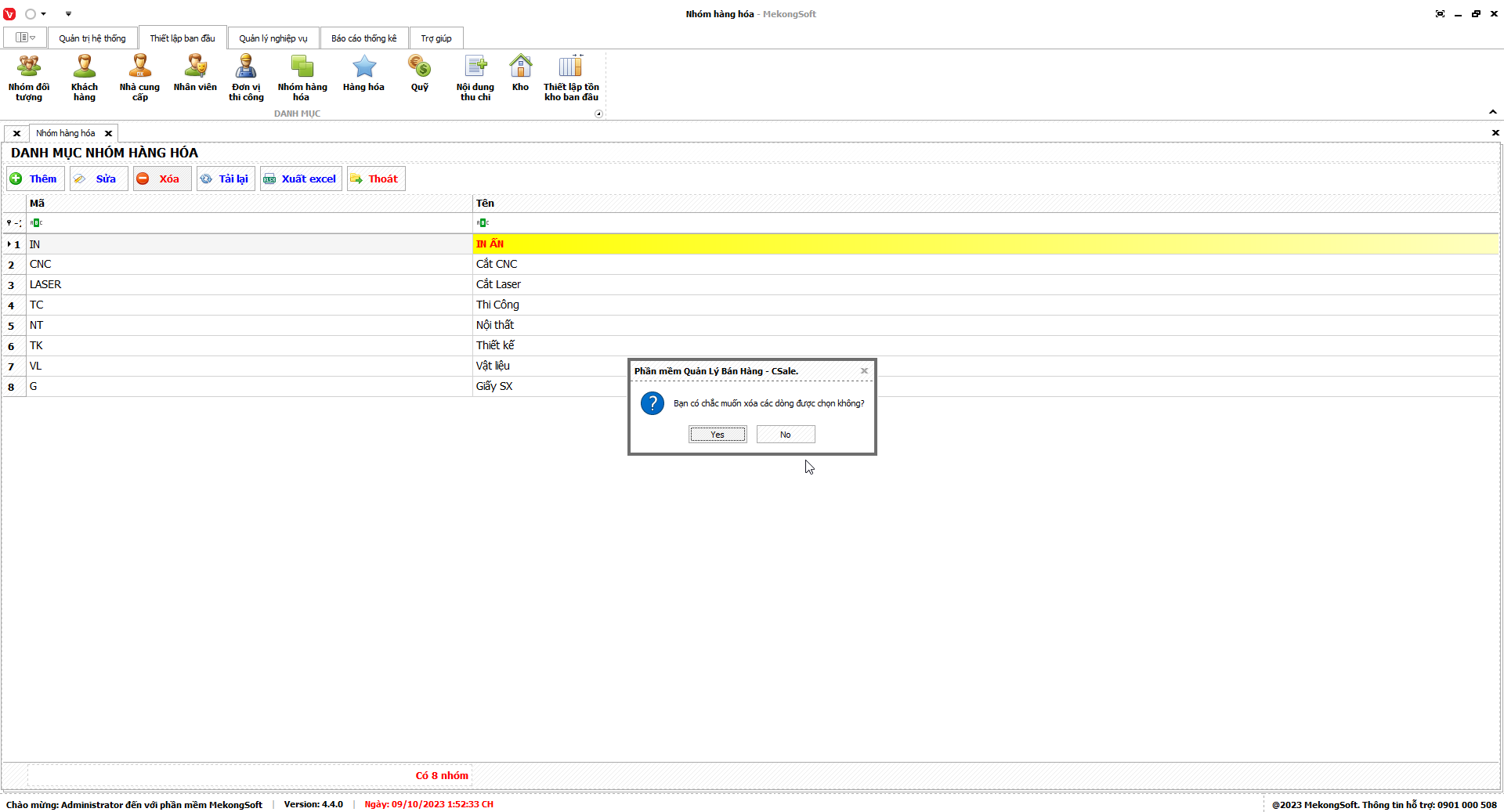Image resolution: width=1504 pixels, height=812 pixels.
Task: Switch to Báo cáo thống kê tab
Action: click(364, 38)
